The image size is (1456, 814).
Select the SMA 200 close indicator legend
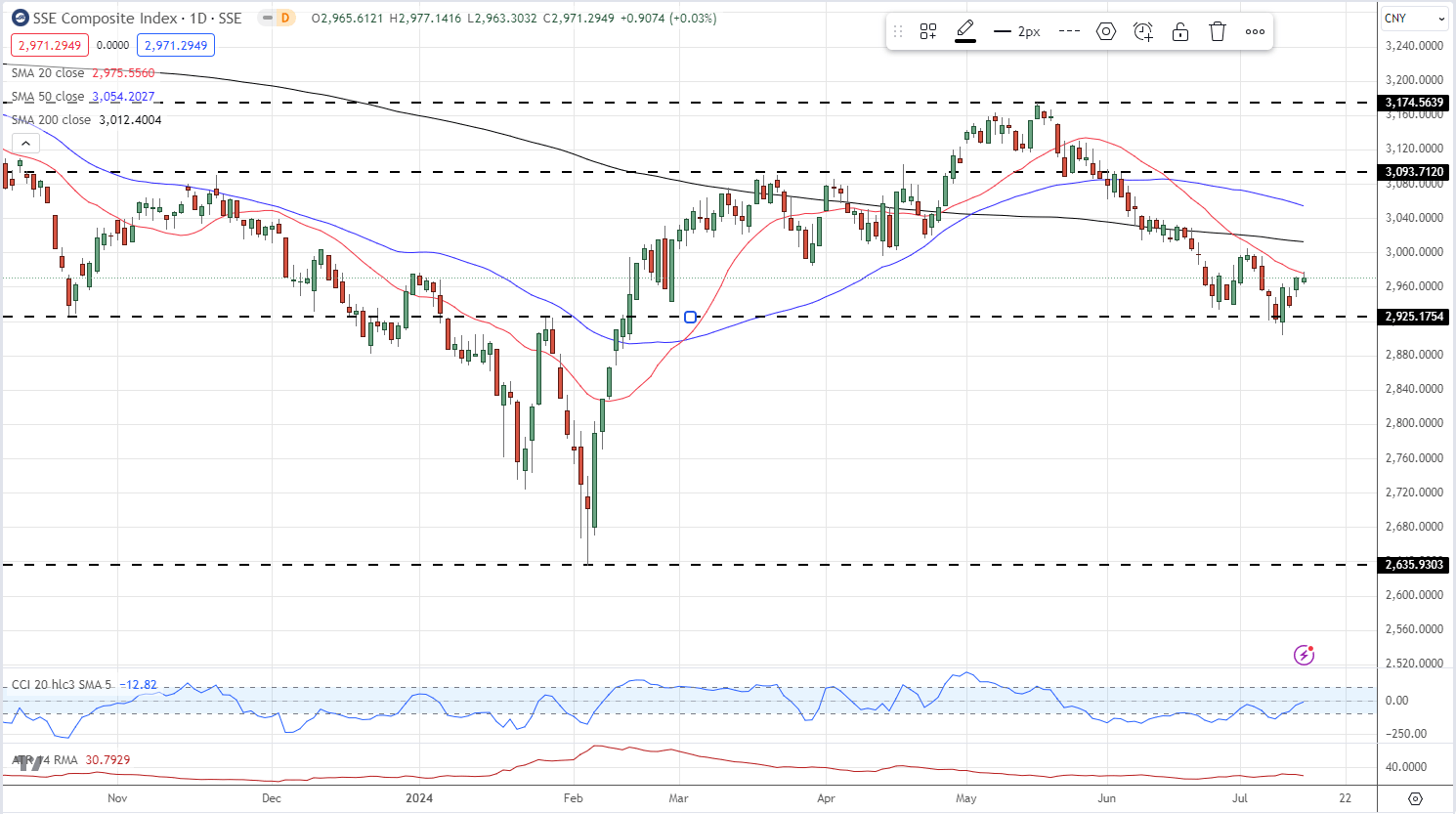(51, 120)
